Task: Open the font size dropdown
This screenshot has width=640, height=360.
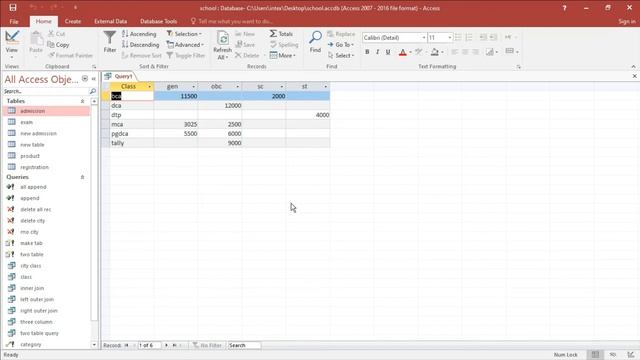Action: pos(450,38)
